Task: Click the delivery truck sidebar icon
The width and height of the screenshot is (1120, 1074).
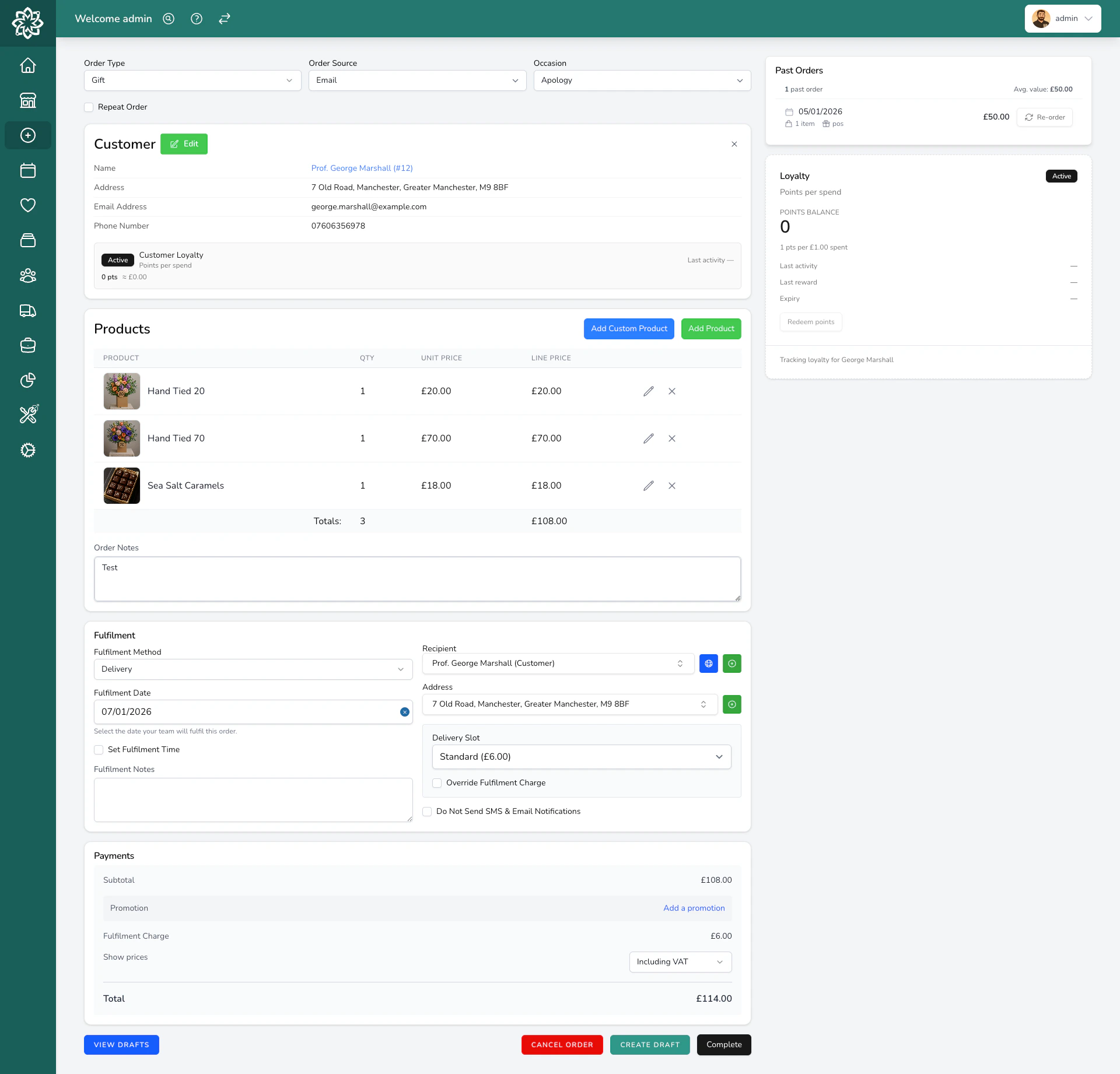Action: (x=27, y=310)
